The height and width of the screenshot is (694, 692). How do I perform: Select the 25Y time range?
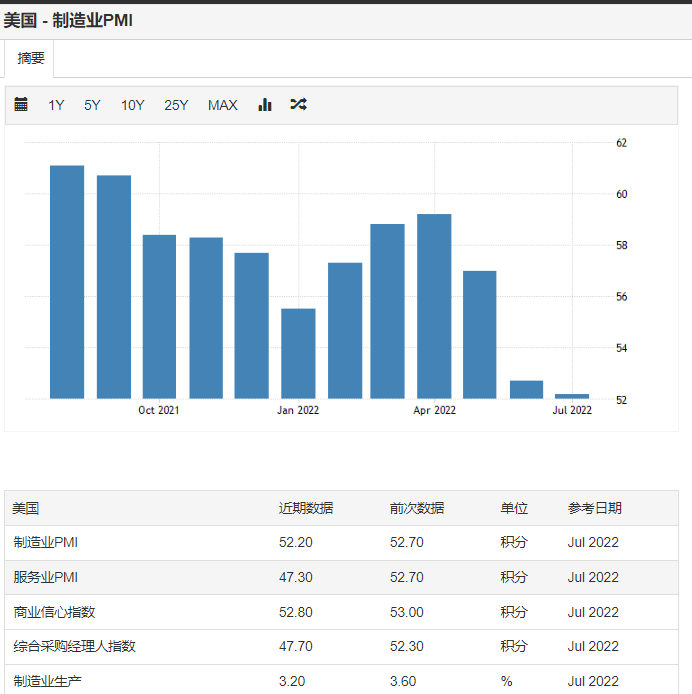click(x=176, y=105)
